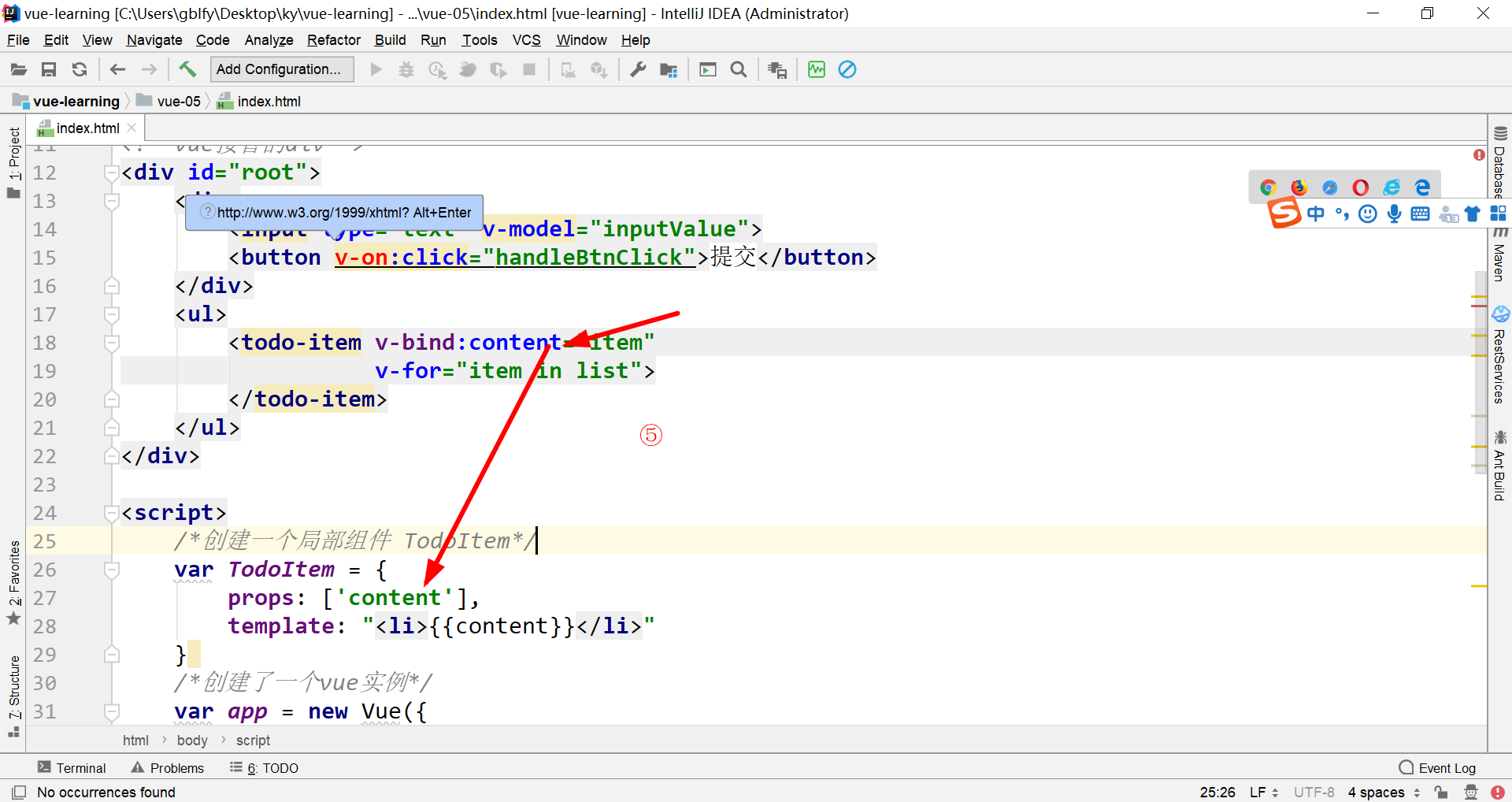Click body in the editor breadcrumb

tap(192, 741)
